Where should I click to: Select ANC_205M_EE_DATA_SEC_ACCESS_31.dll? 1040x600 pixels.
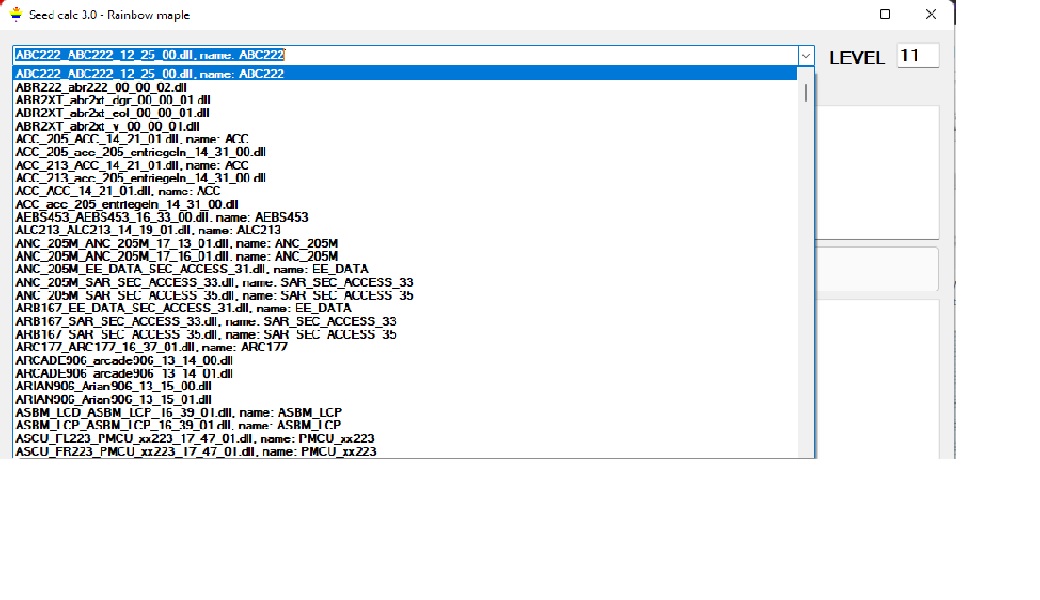point(405,269)
